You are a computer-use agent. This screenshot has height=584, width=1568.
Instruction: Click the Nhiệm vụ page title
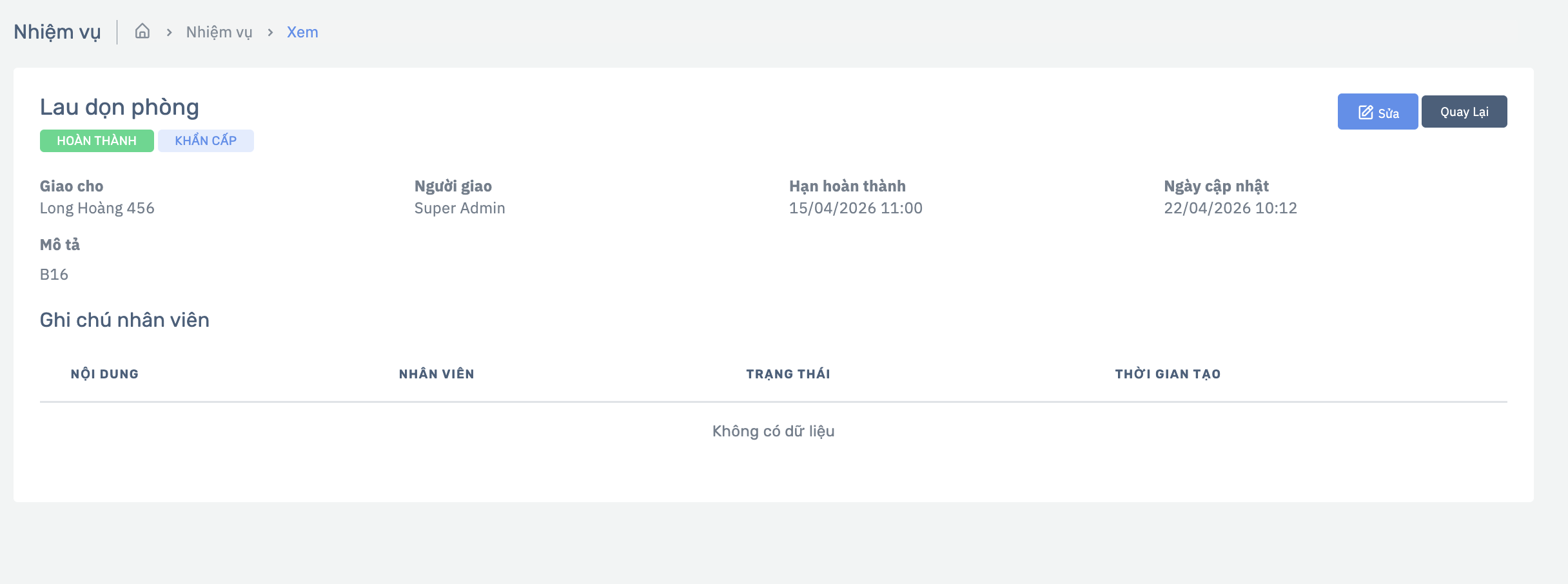tap(57, 32)
